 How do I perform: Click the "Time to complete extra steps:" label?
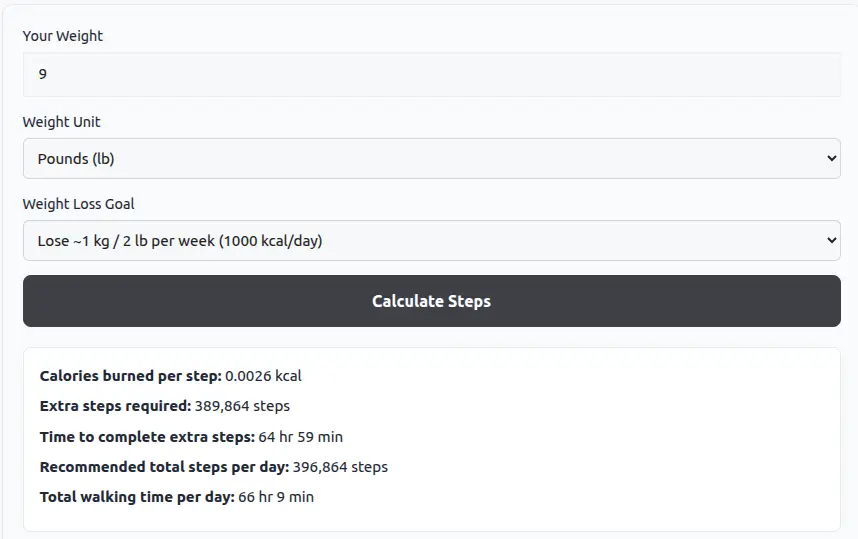tap(147, 437)
